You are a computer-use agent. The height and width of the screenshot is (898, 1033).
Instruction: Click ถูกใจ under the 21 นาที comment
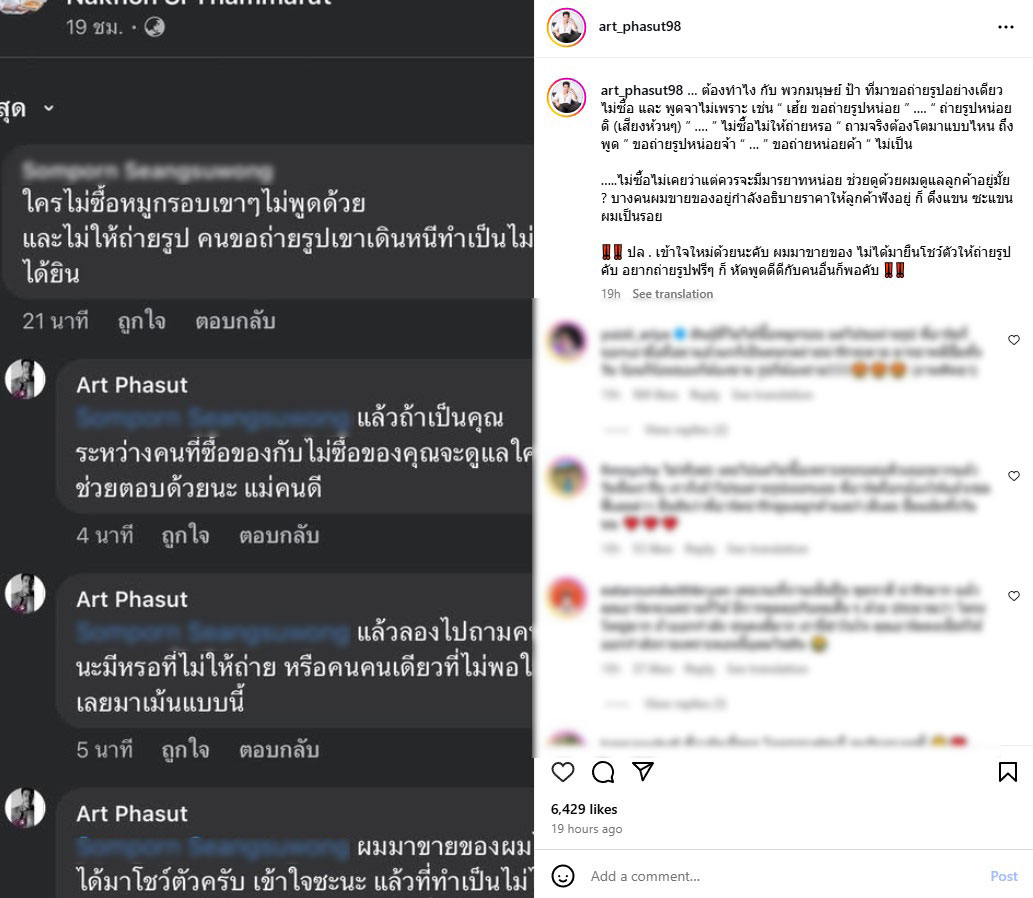(142, 321)
